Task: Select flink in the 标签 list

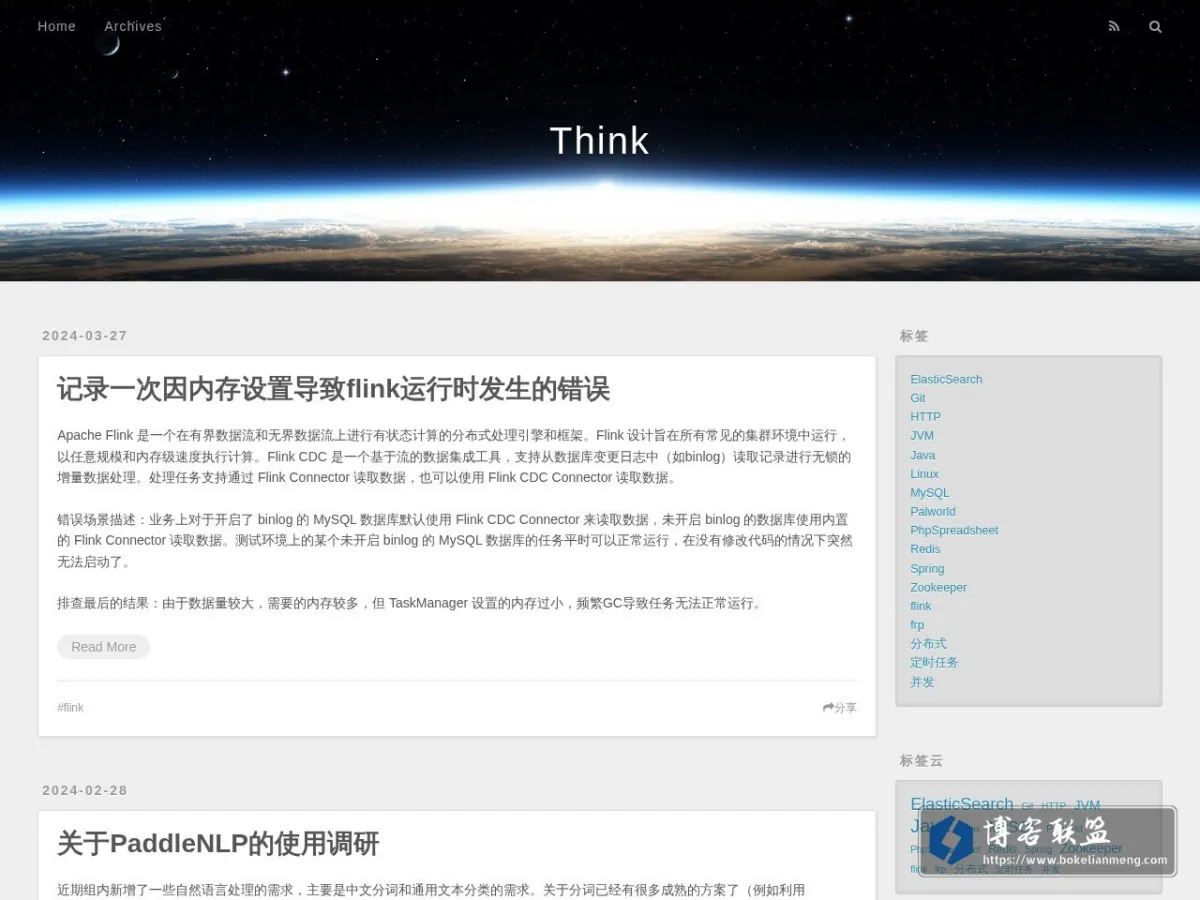Action: 920,606
